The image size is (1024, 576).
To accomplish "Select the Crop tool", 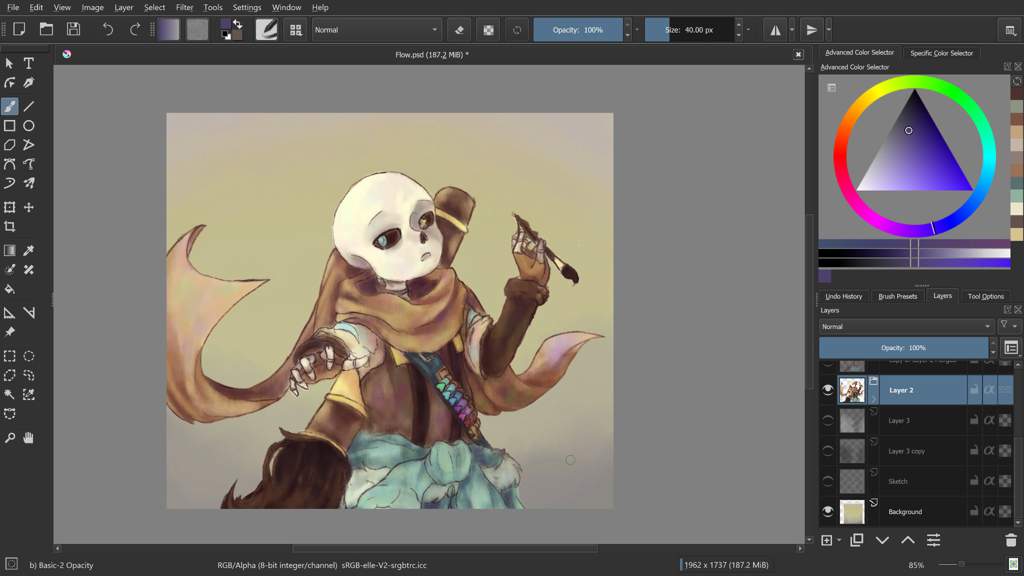I will [x=10, y=227].
